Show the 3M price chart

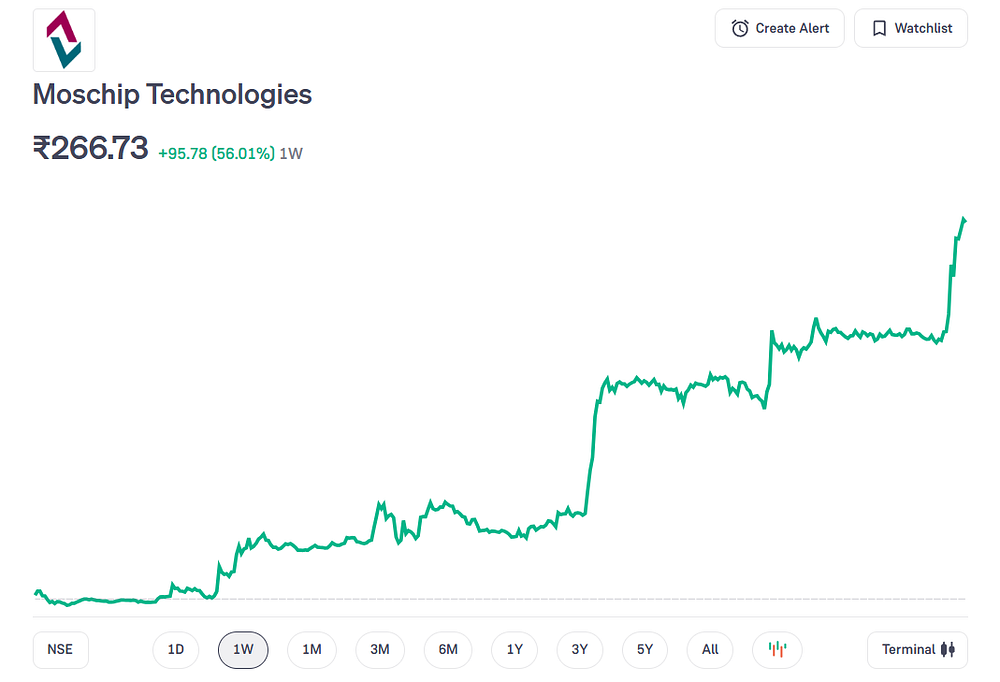pos(380,649)
